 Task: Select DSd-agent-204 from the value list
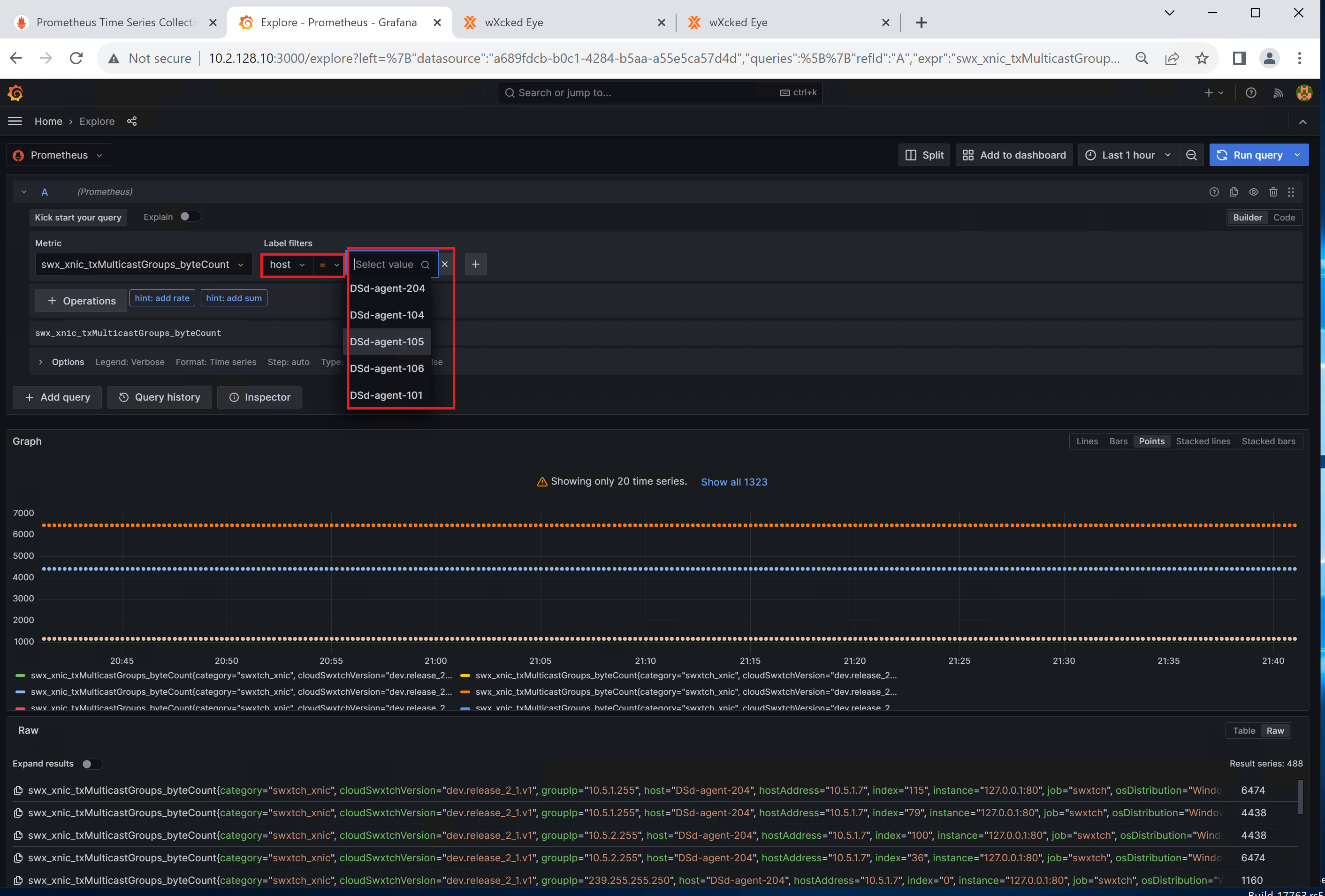tap(387, 289)
